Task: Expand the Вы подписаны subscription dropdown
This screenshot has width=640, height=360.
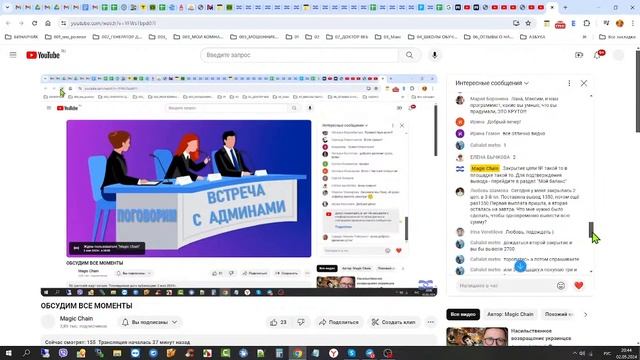Action: pos(150,322)
